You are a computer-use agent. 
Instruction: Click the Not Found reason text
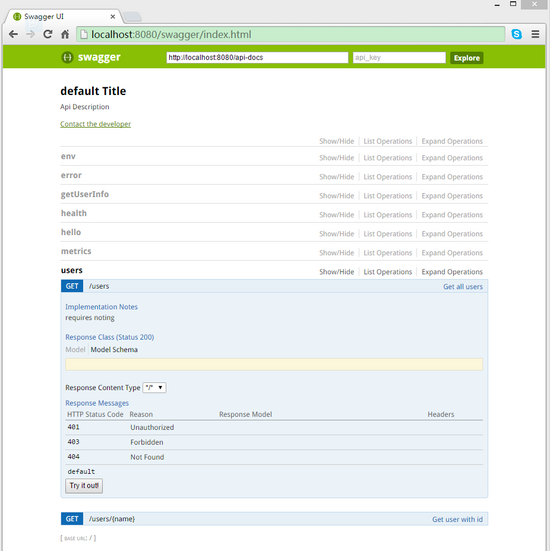coord(147,457)
